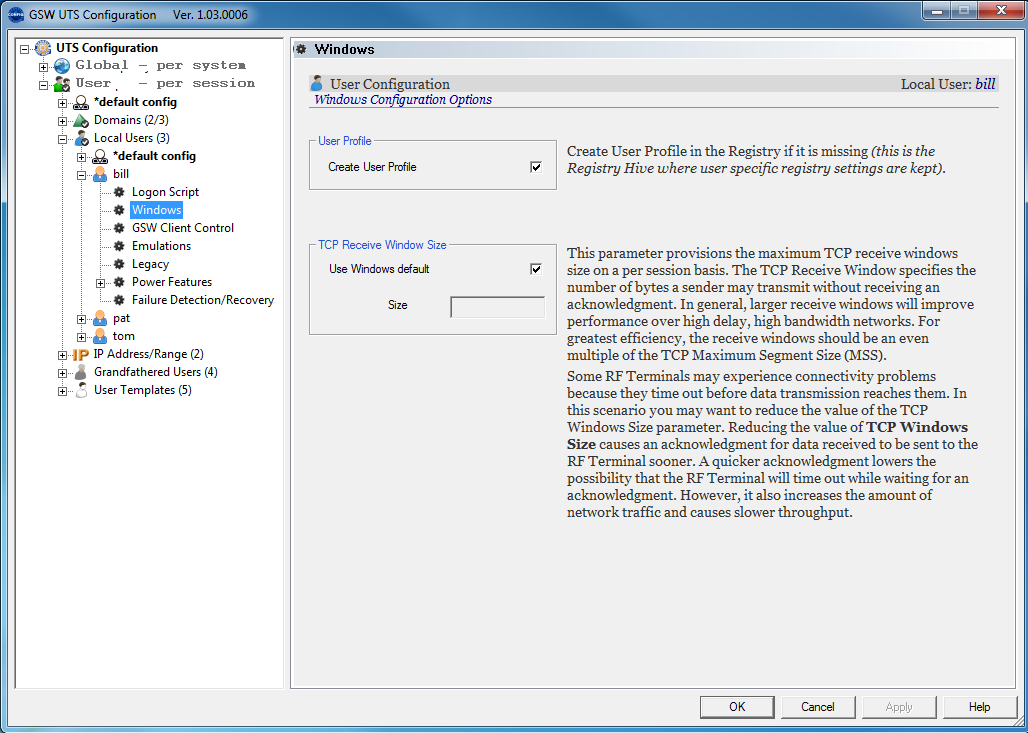Click the gear icon next to Legacy

pyautogui.click(x=119, y=264)
